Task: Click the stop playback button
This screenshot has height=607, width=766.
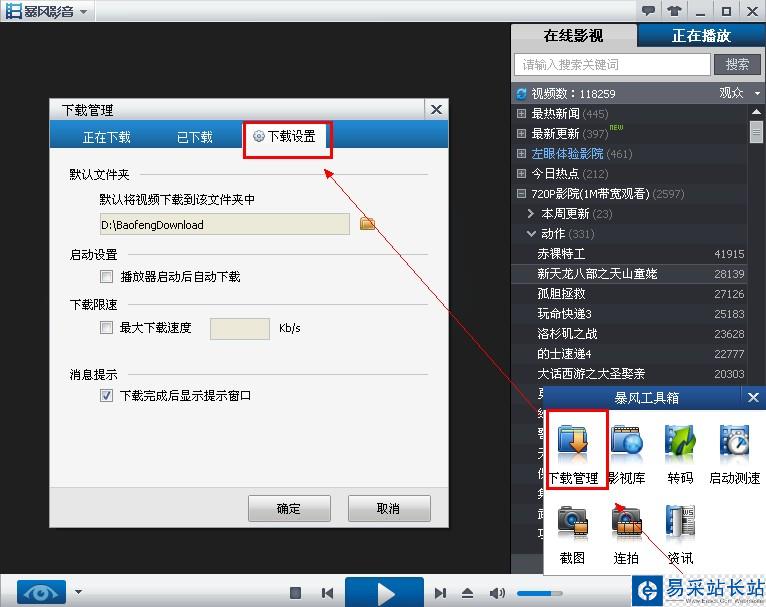Action: (296, 593)
